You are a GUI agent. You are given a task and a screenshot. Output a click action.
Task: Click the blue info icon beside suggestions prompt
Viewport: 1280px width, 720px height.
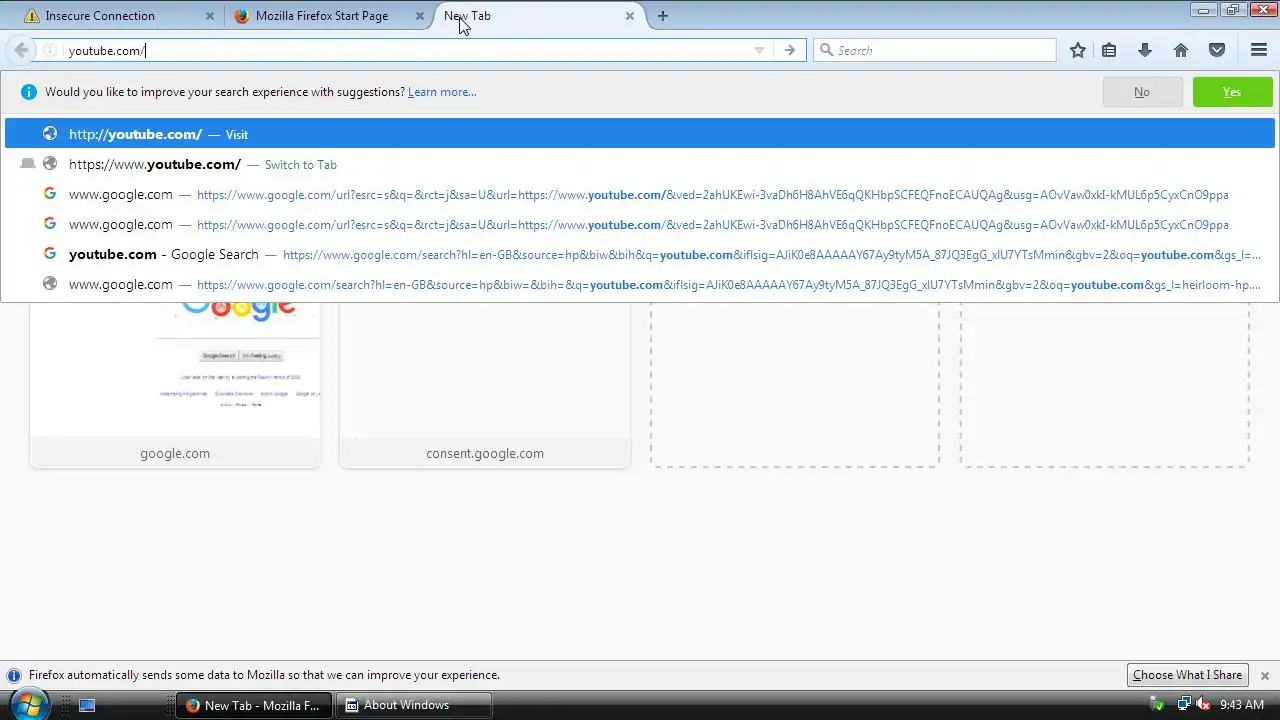tap(28, 92)
